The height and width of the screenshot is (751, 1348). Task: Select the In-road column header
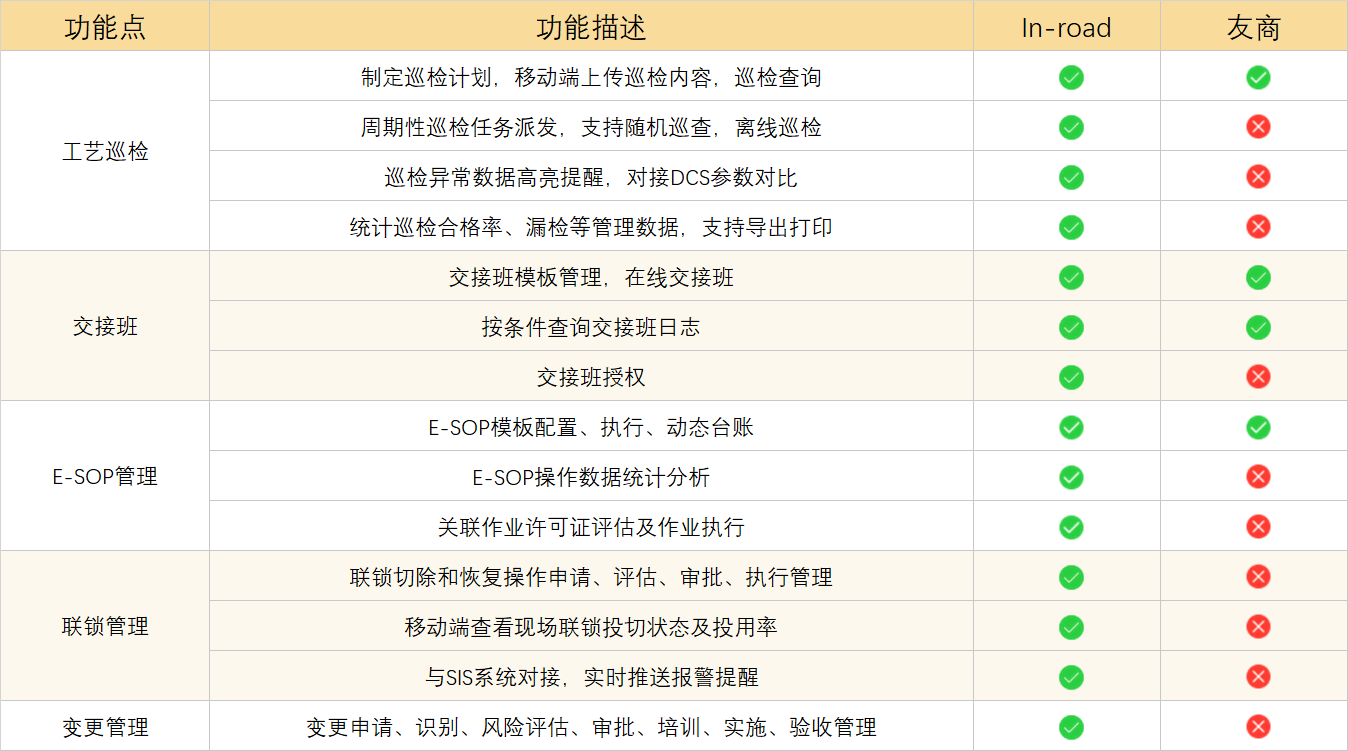(x=1066, y=27)
